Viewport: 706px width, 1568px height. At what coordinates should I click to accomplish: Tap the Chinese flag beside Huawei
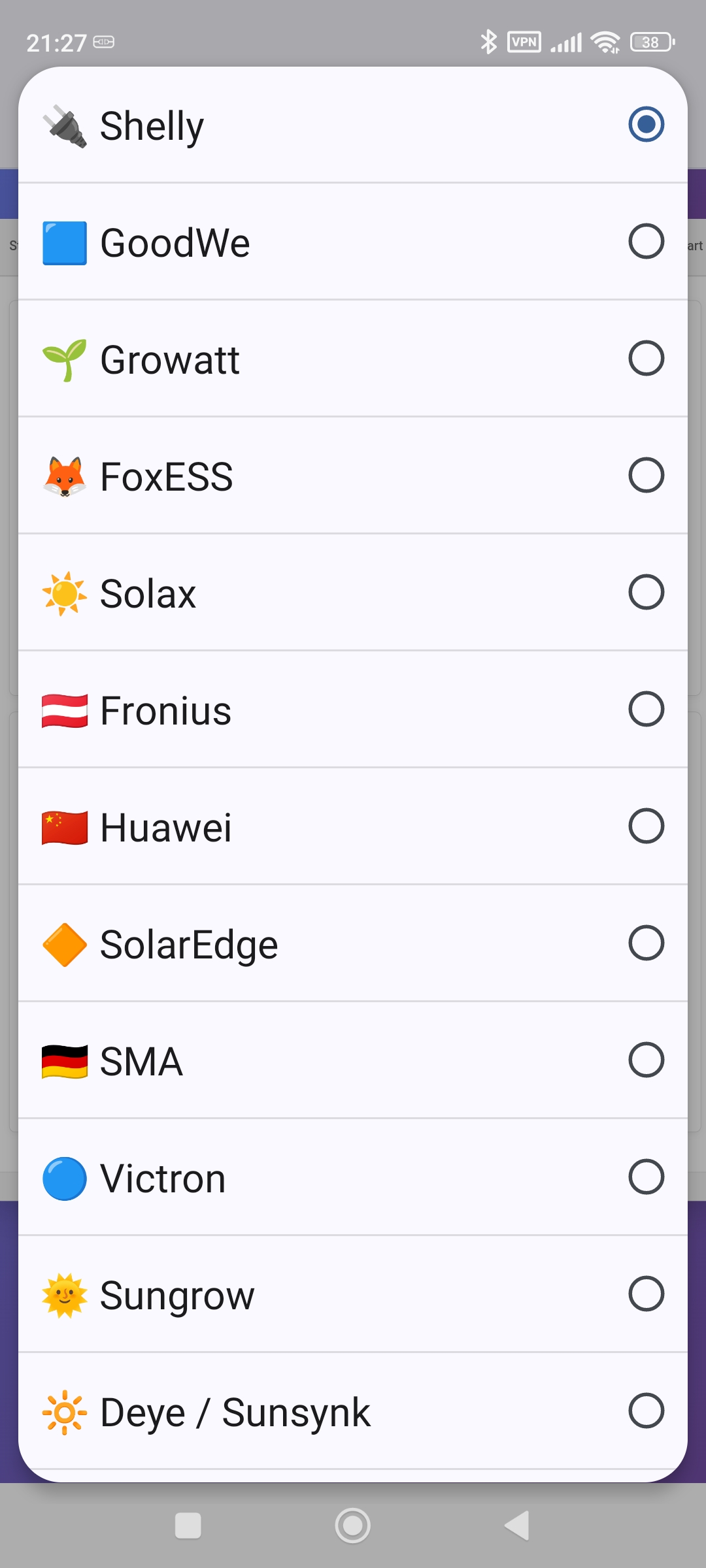coord(64,827)
